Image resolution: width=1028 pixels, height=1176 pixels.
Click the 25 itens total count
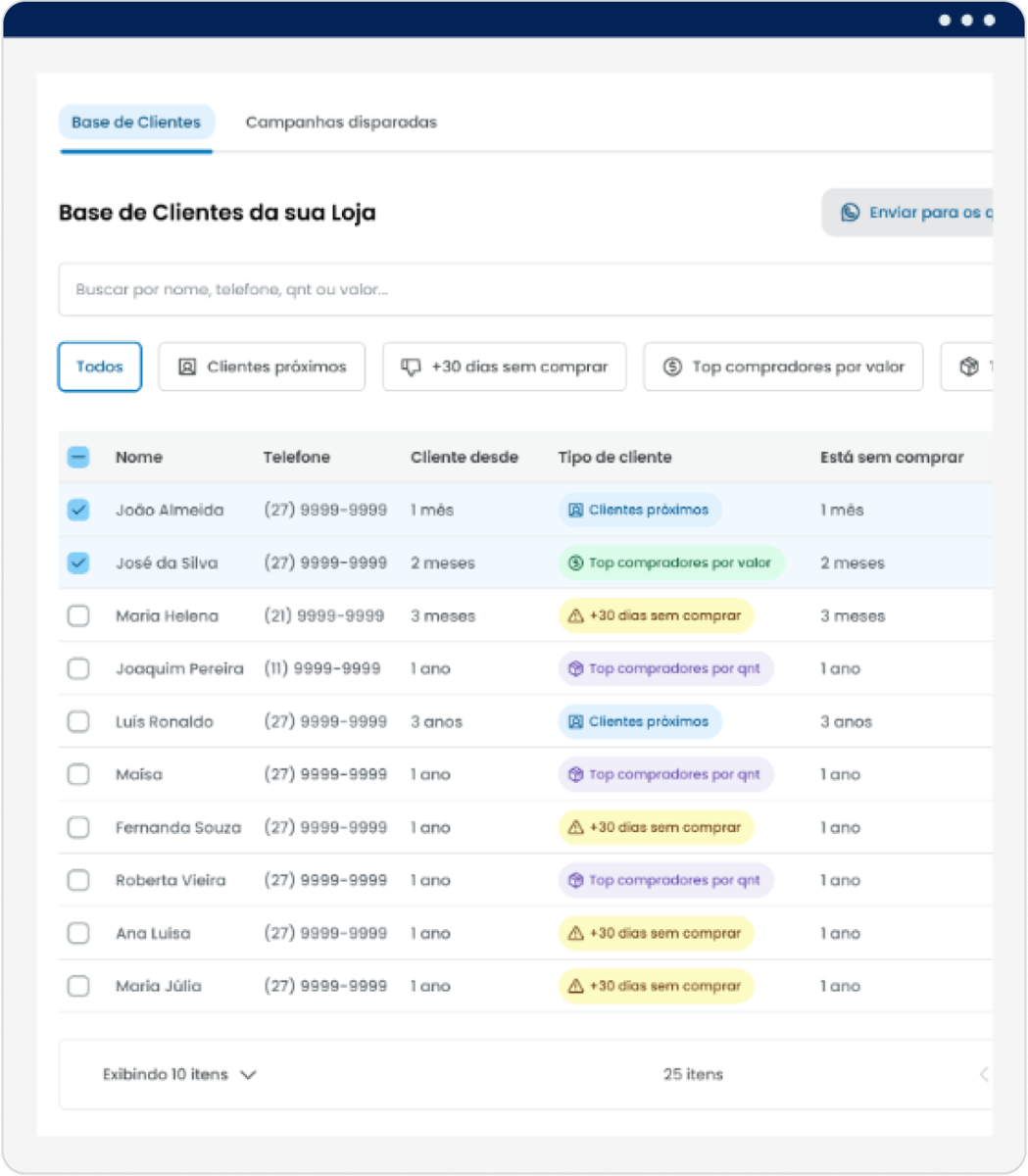coord(693,1075)
